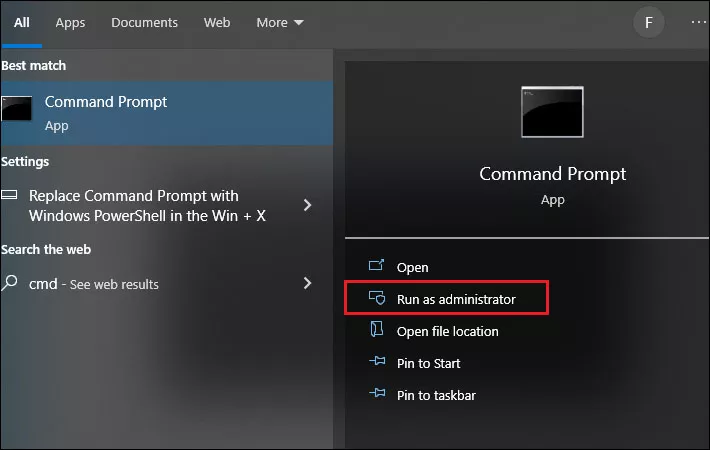Select Command Prompt best match result

click(x=167, y=113)
